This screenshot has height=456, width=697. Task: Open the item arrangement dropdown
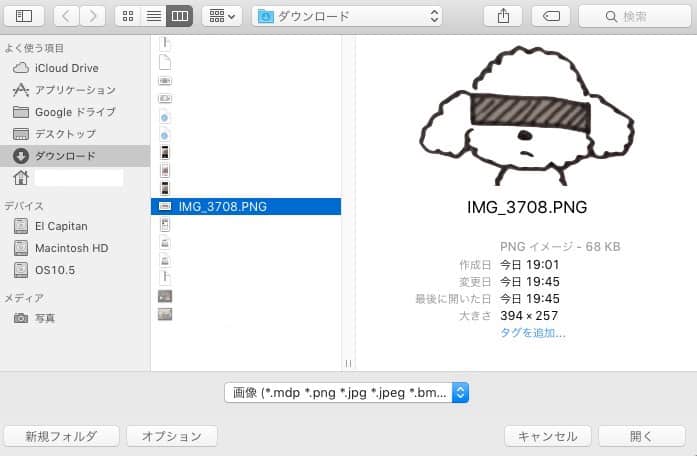click(x=222, y=16)
